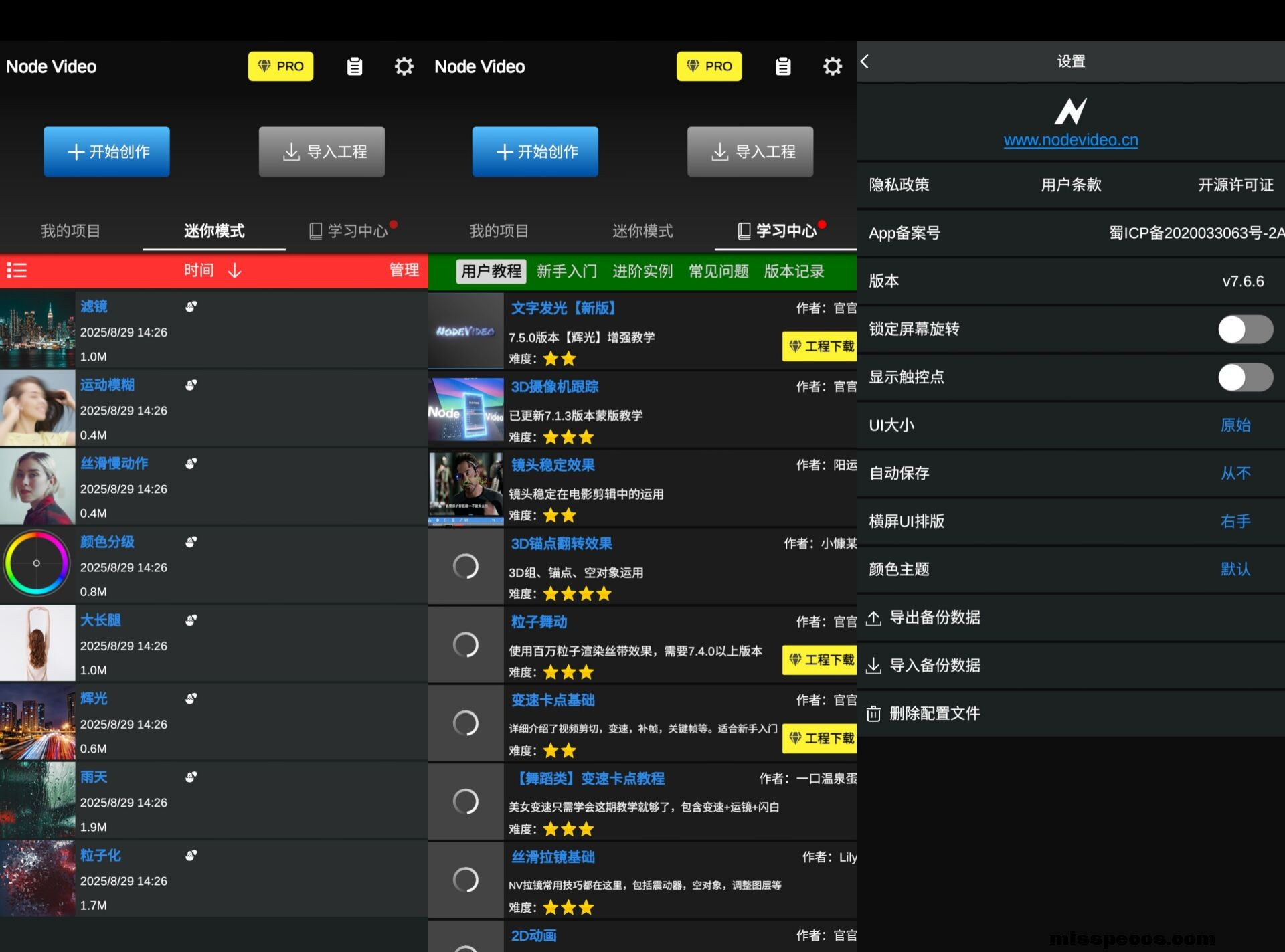Change UI大小 value 原始
Screen dimensions: 1285x952
point(1235,425)
